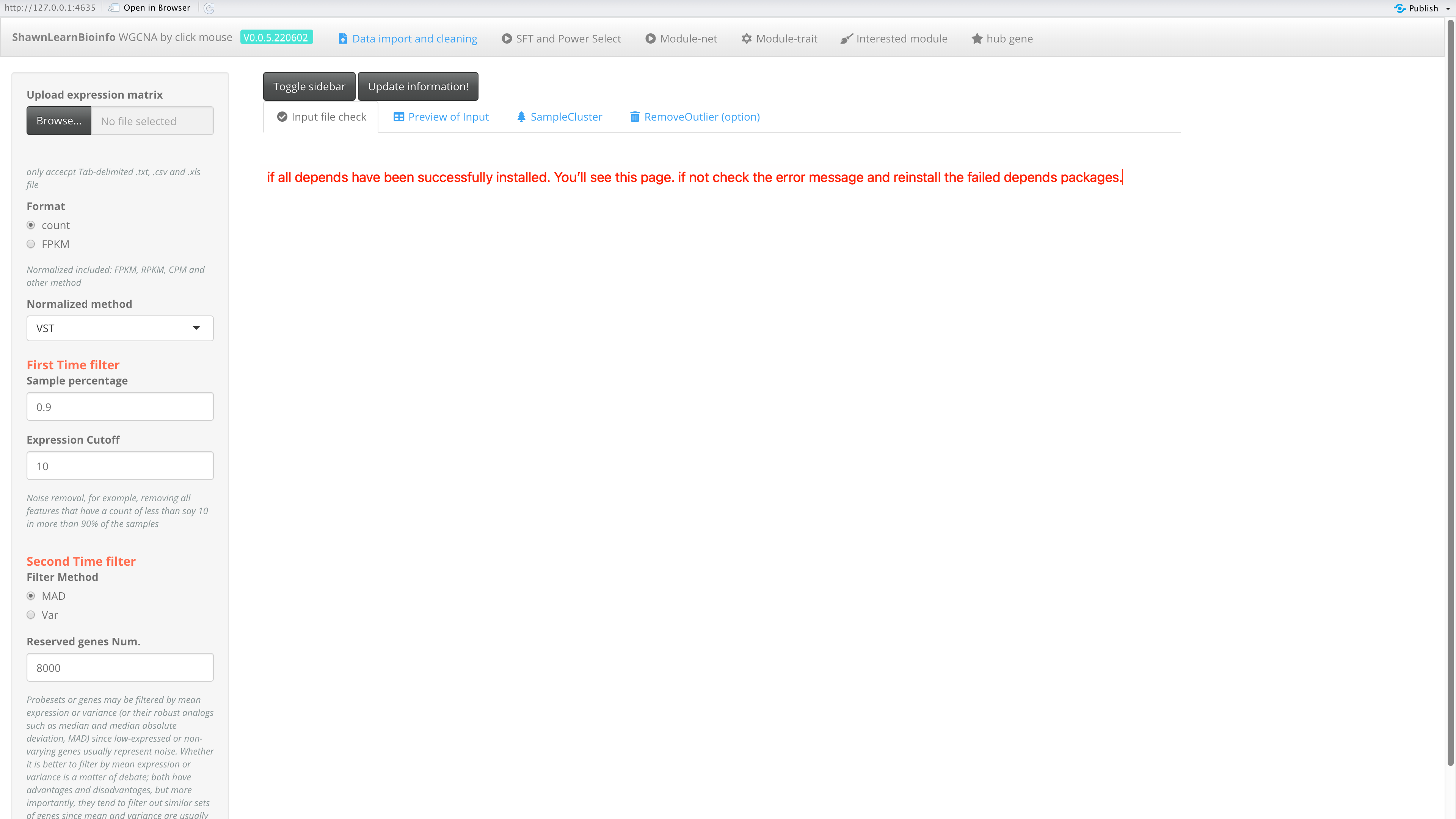Click the Browse... upload button
The width and height of the screenshot is (1456, 819).
pyautogui.click(x=59, y=121)
